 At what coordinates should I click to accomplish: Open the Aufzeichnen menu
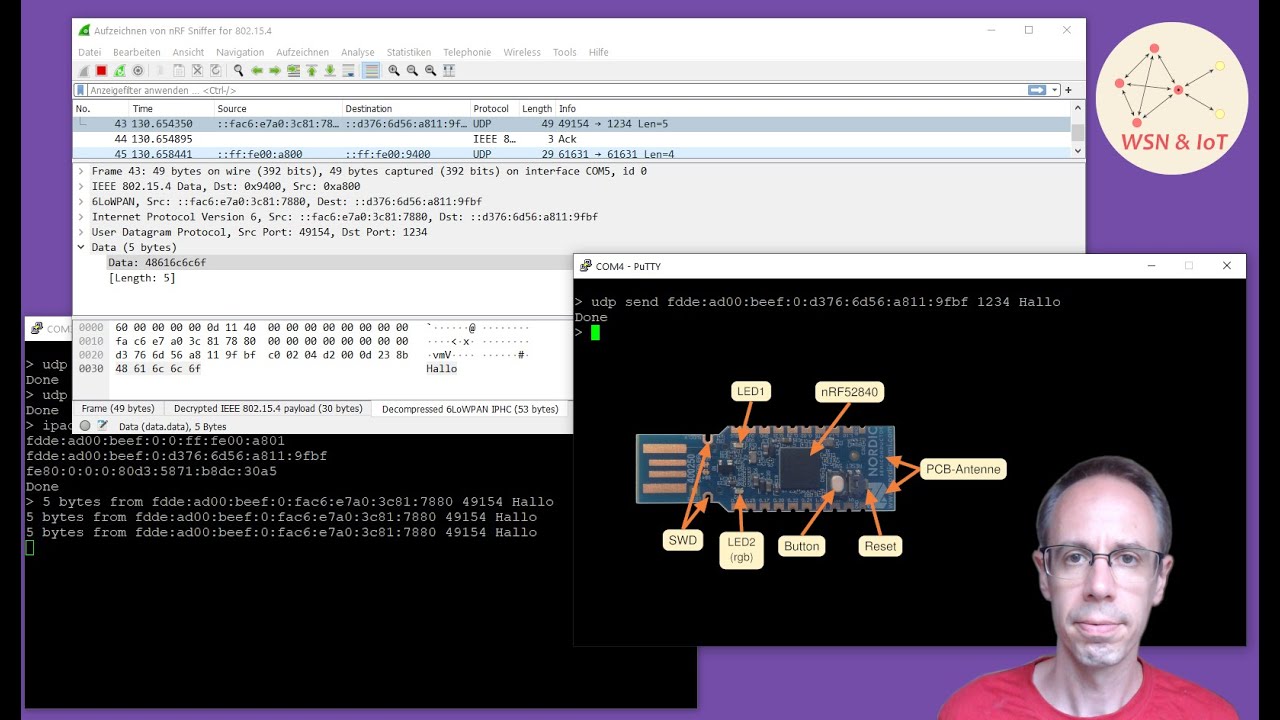303,52
